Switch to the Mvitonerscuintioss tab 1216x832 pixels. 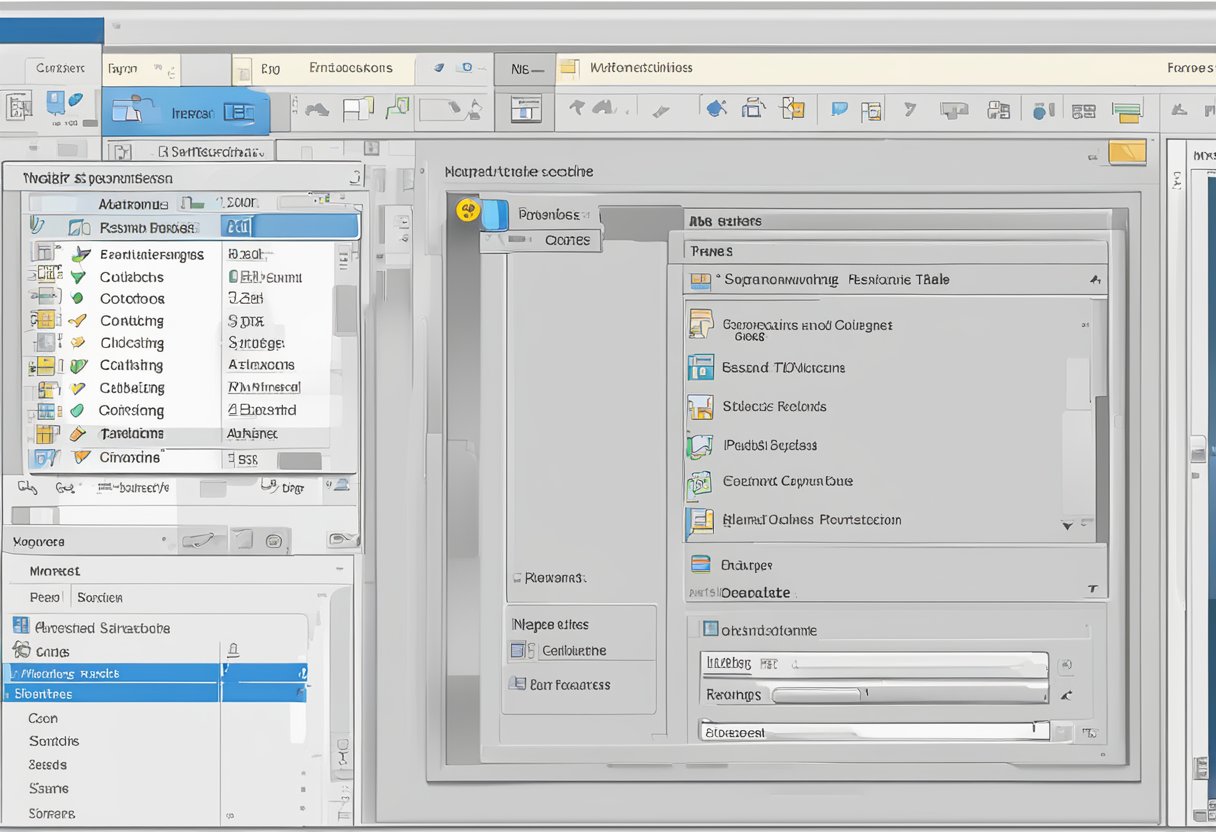tap(640, 69)
